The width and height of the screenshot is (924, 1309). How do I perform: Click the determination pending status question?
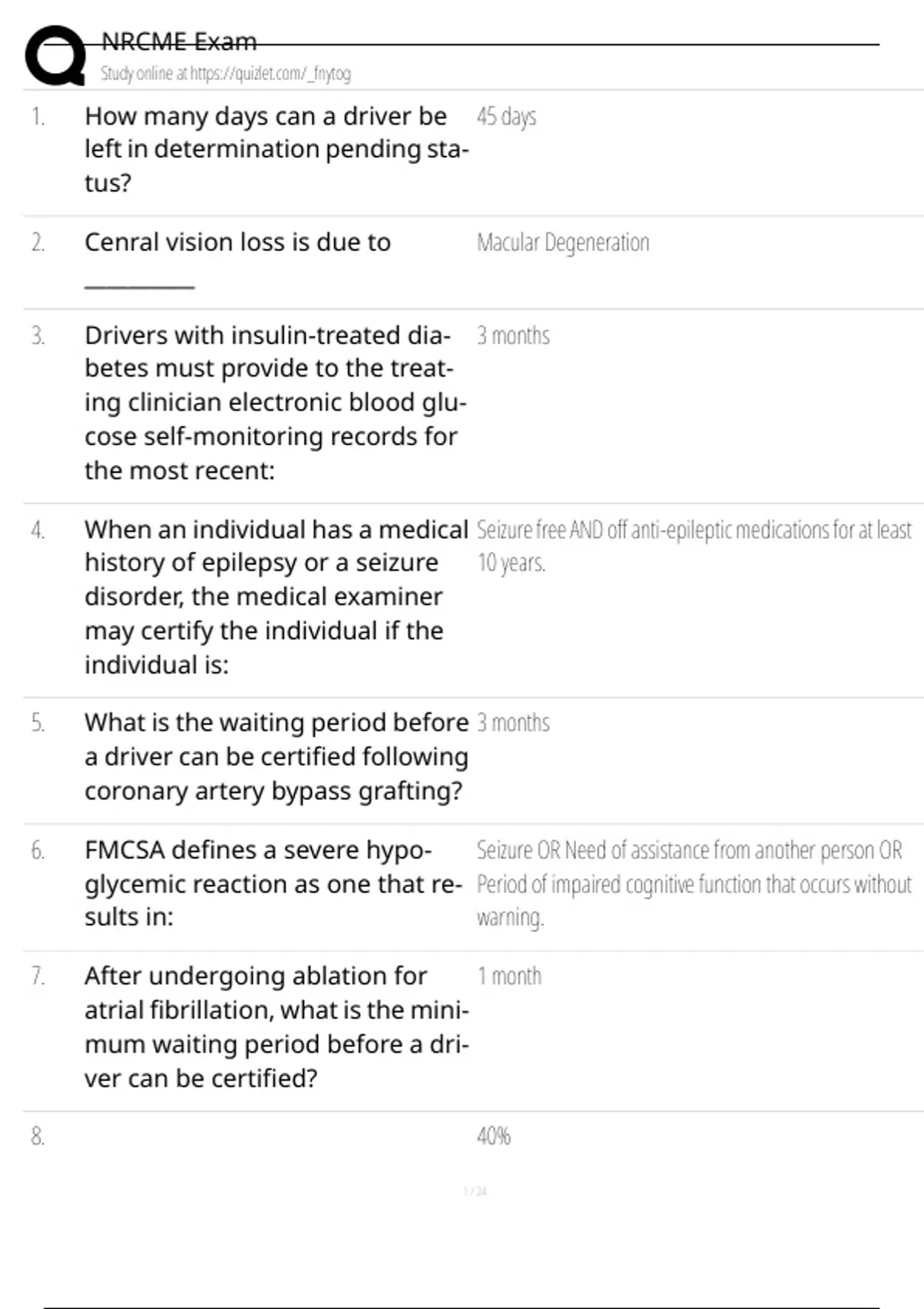point(276,149)
